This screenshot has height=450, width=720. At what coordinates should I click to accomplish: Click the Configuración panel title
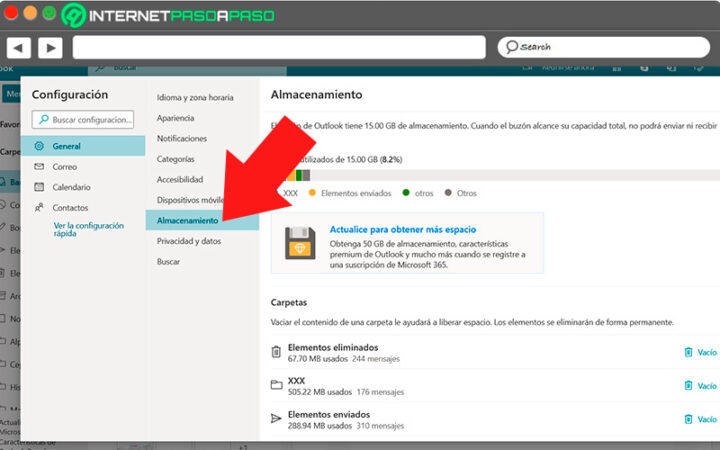70,95
